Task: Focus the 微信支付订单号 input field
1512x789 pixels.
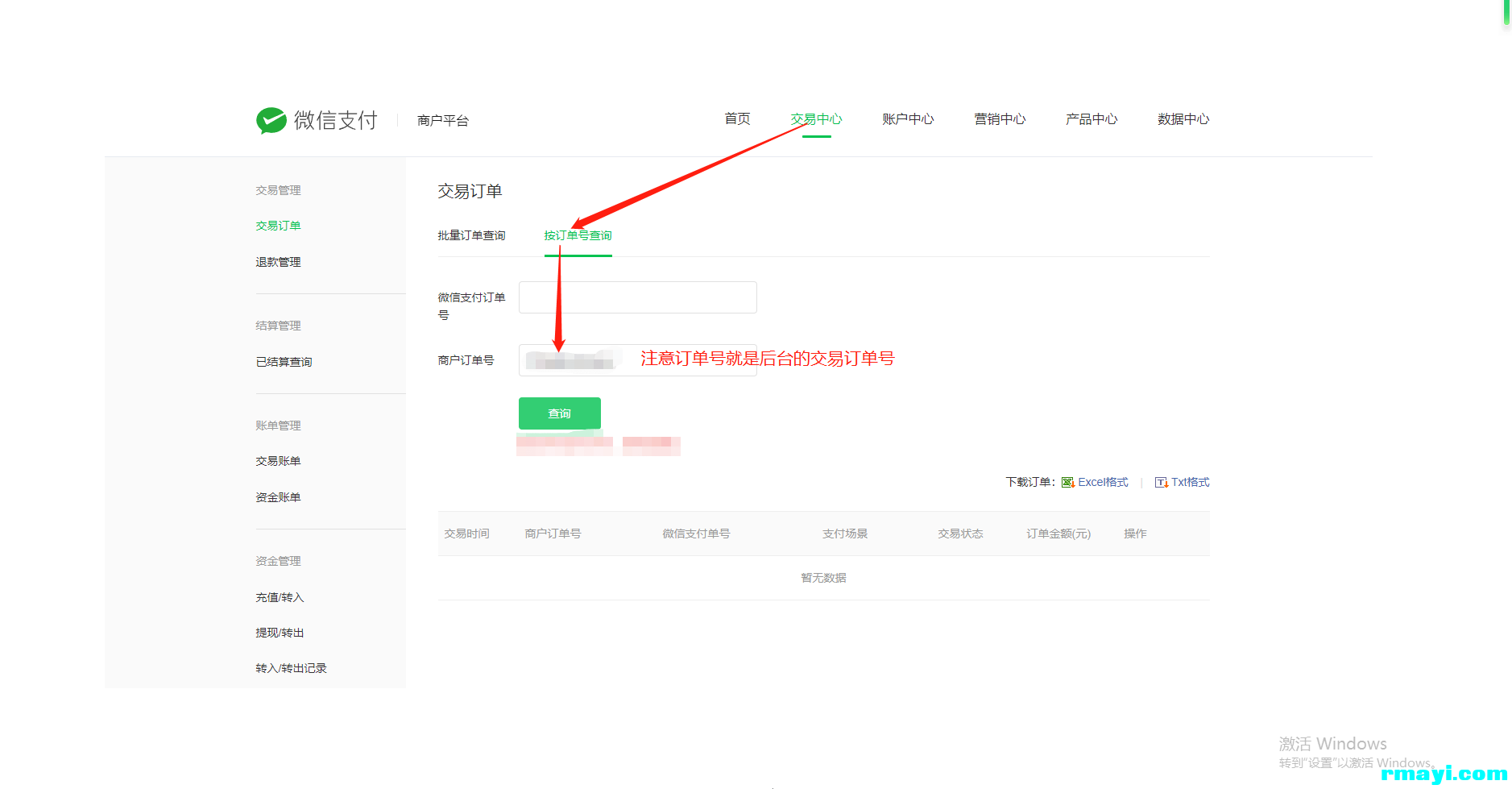Action: tap(638, 297)
